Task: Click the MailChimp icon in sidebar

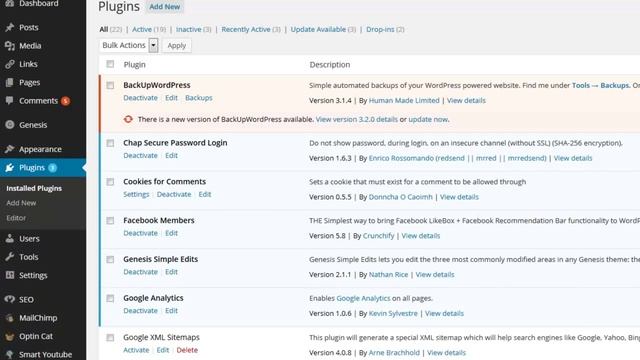Action: (10, 318)
